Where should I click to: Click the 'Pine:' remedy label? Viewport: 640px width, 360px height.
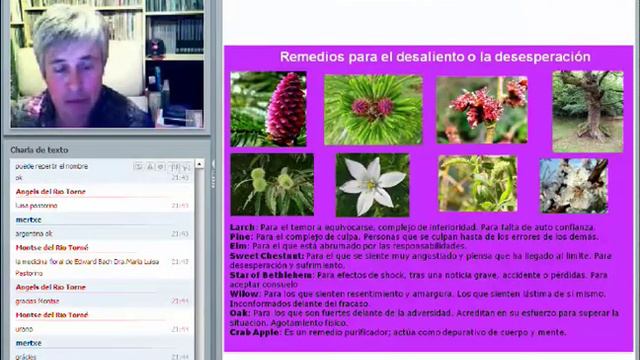tap(241, 237)
